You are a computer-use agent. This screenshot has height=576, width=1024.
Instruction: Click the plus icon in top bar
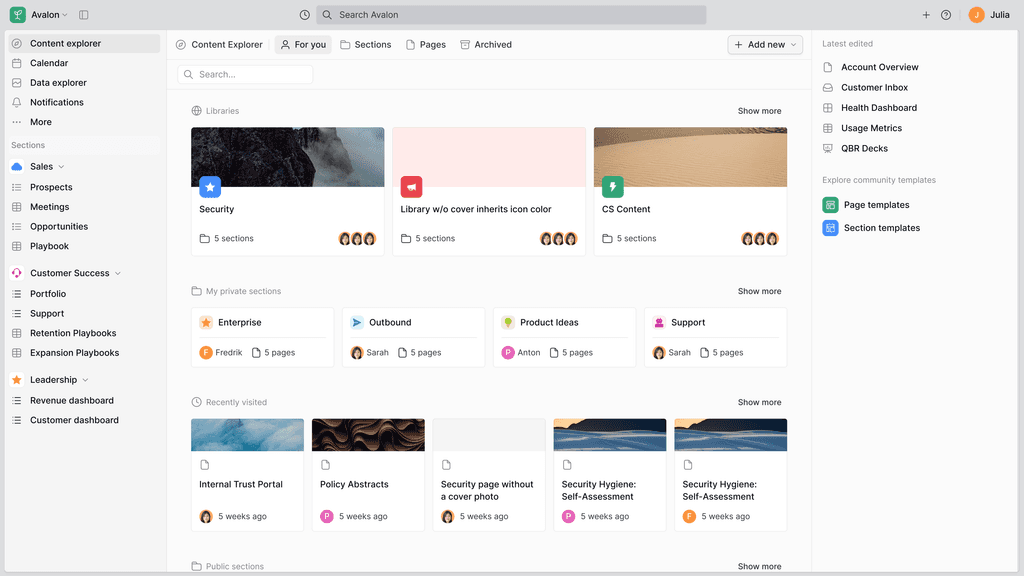coord(926,15)
